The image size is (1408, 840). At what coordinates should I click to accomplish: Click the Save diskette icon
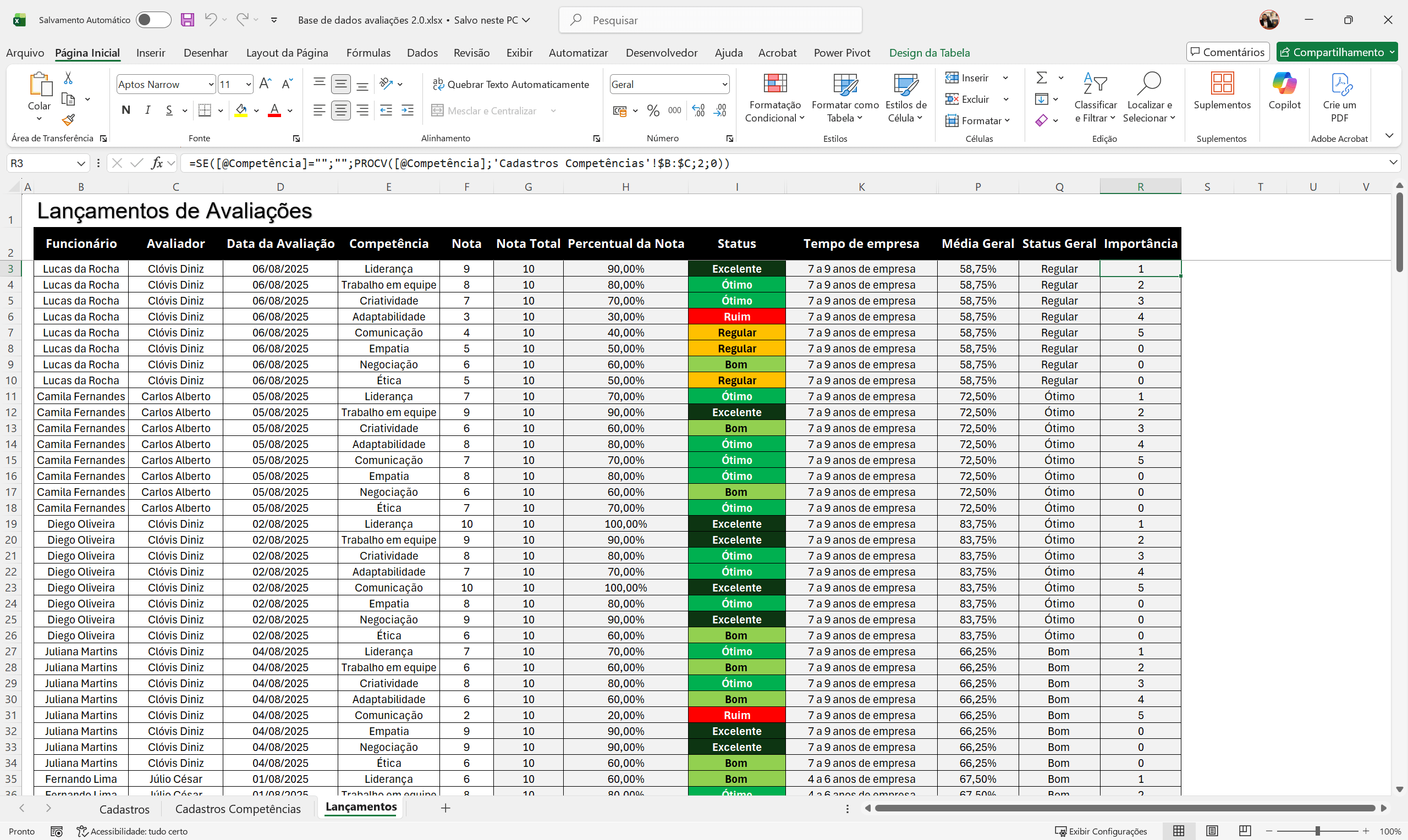point(188,20)
